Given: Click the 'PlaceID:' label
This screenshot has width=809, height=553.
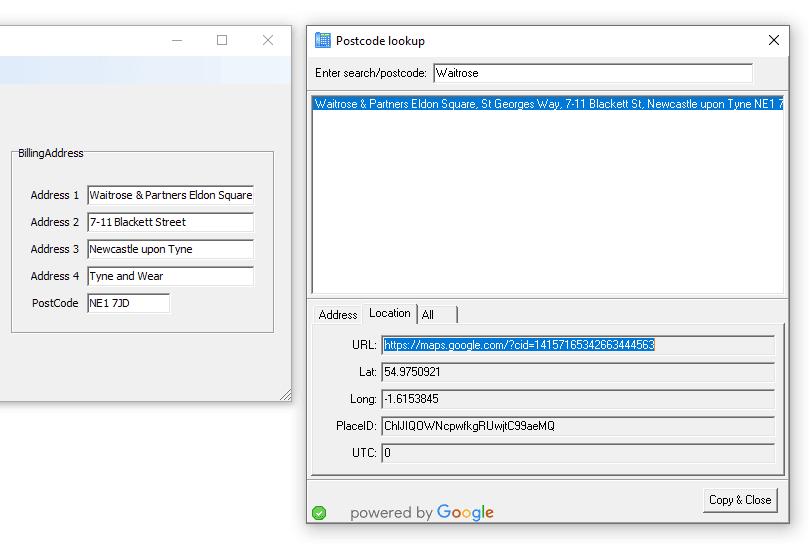Looking at the screenshot, I should pyautogui.click(x=357, y=426).
